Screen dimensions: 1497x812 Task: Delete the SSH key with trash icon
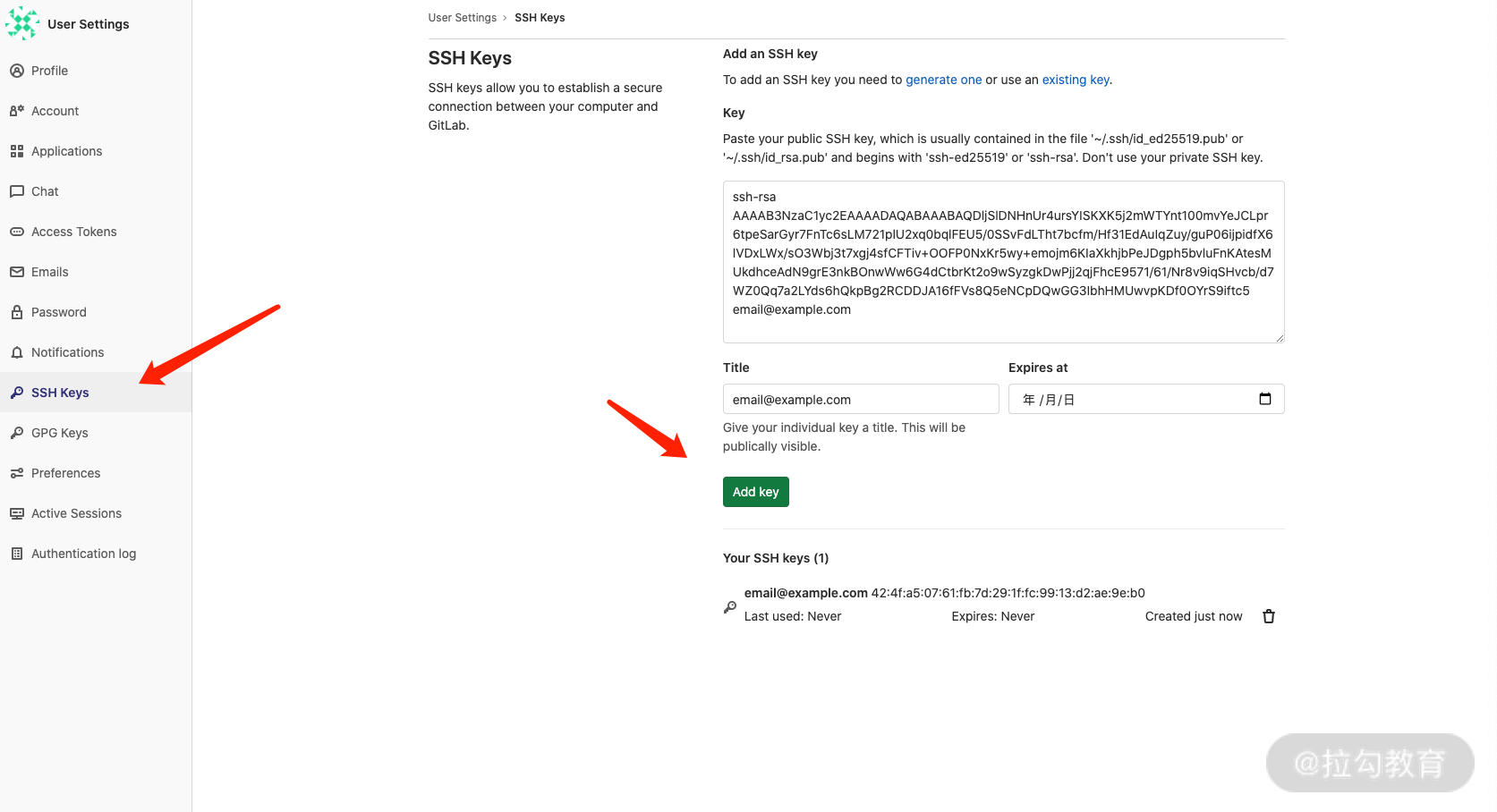tap(1268, 616)
